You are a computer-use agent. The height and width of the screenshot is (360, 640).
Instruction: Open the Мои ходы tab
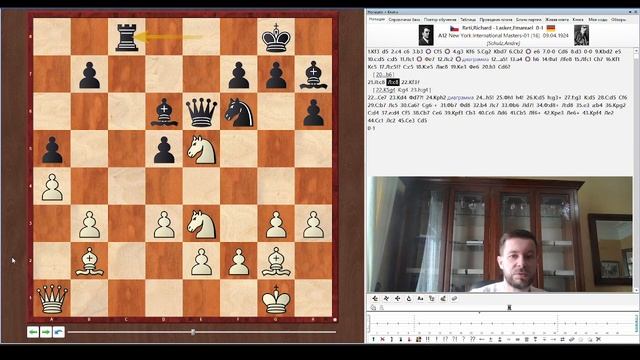598,19
